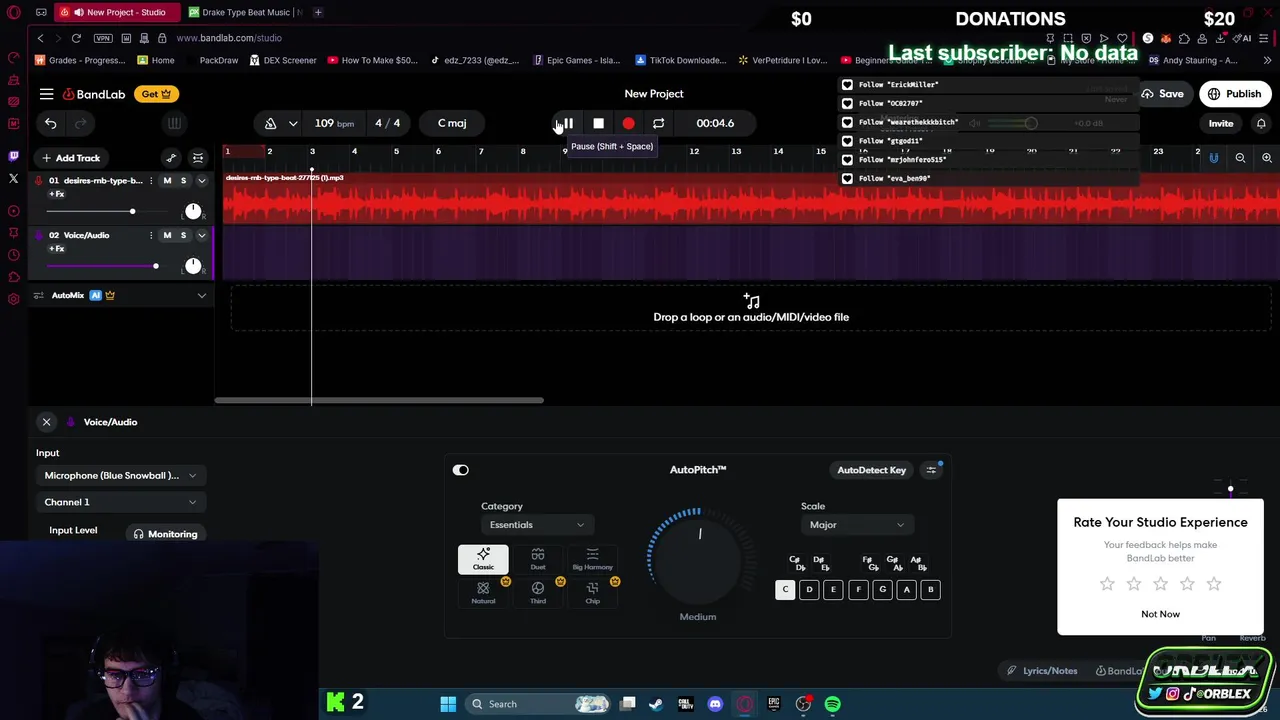Collapse all tracks icon next to Add Track
The width and height of the screenshot is (1280, 720).
click(x=198, y=158)
